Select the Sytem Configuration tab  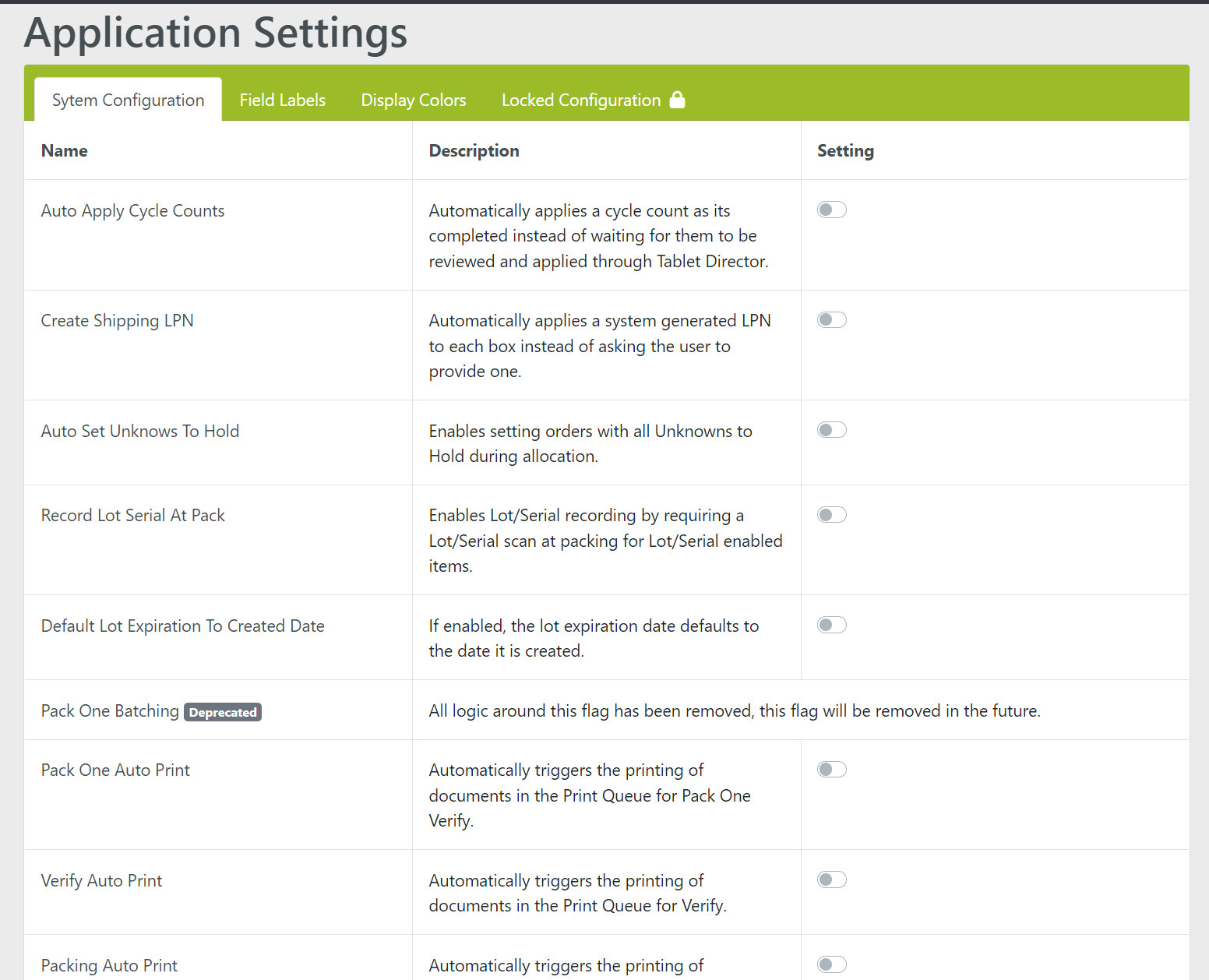[128, 100]
